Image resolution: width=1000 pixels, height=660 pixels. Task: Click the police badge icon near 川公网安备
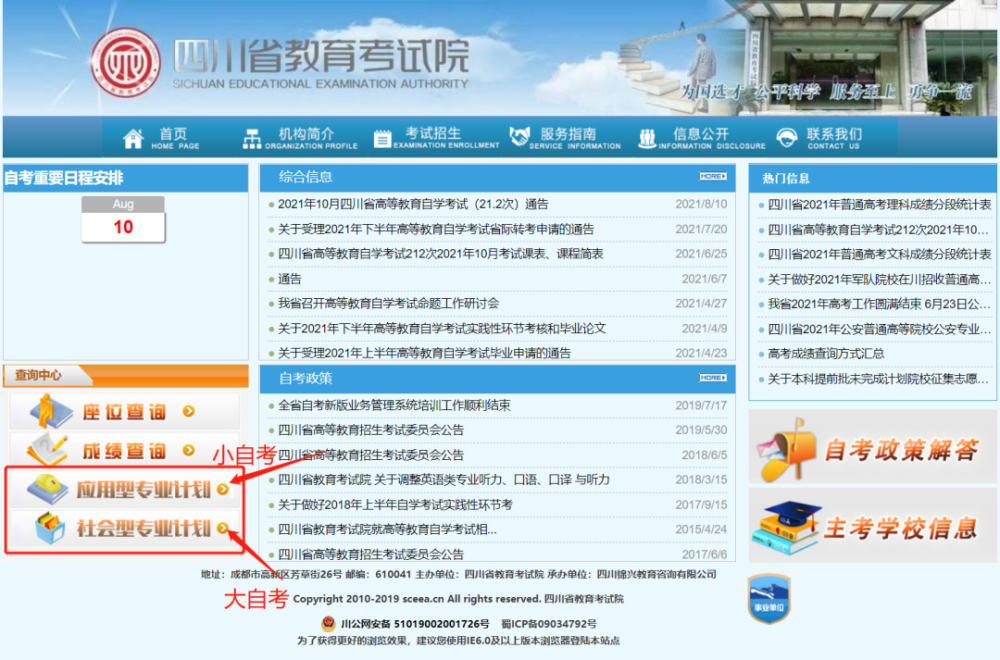(x=328, y=623)
